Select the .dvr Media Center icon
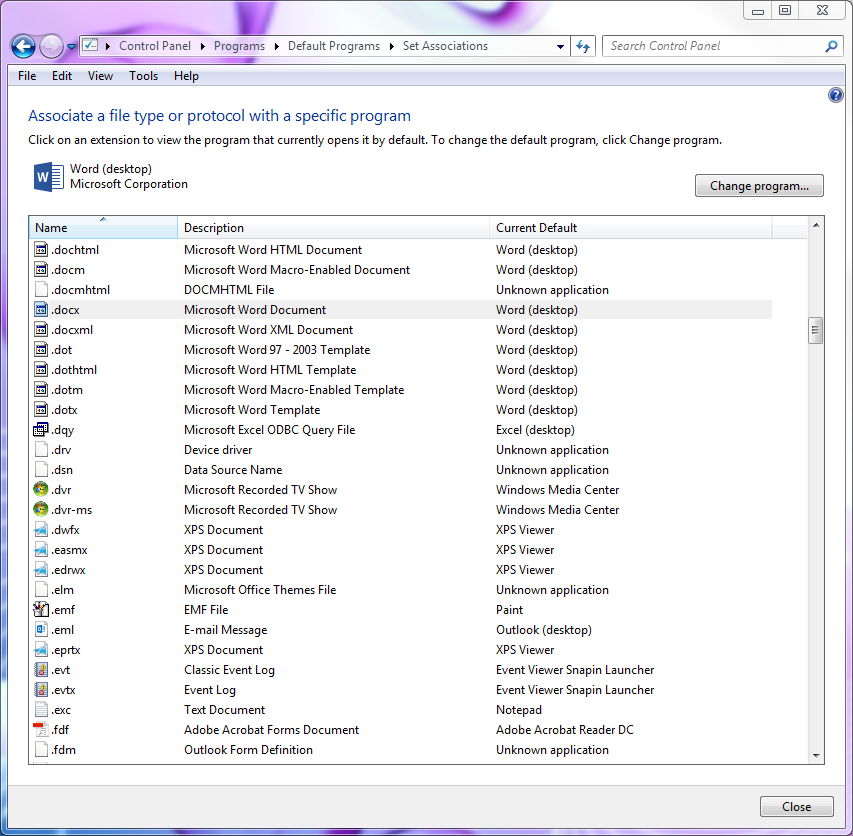Screen dimensions: 853x836 41,490
